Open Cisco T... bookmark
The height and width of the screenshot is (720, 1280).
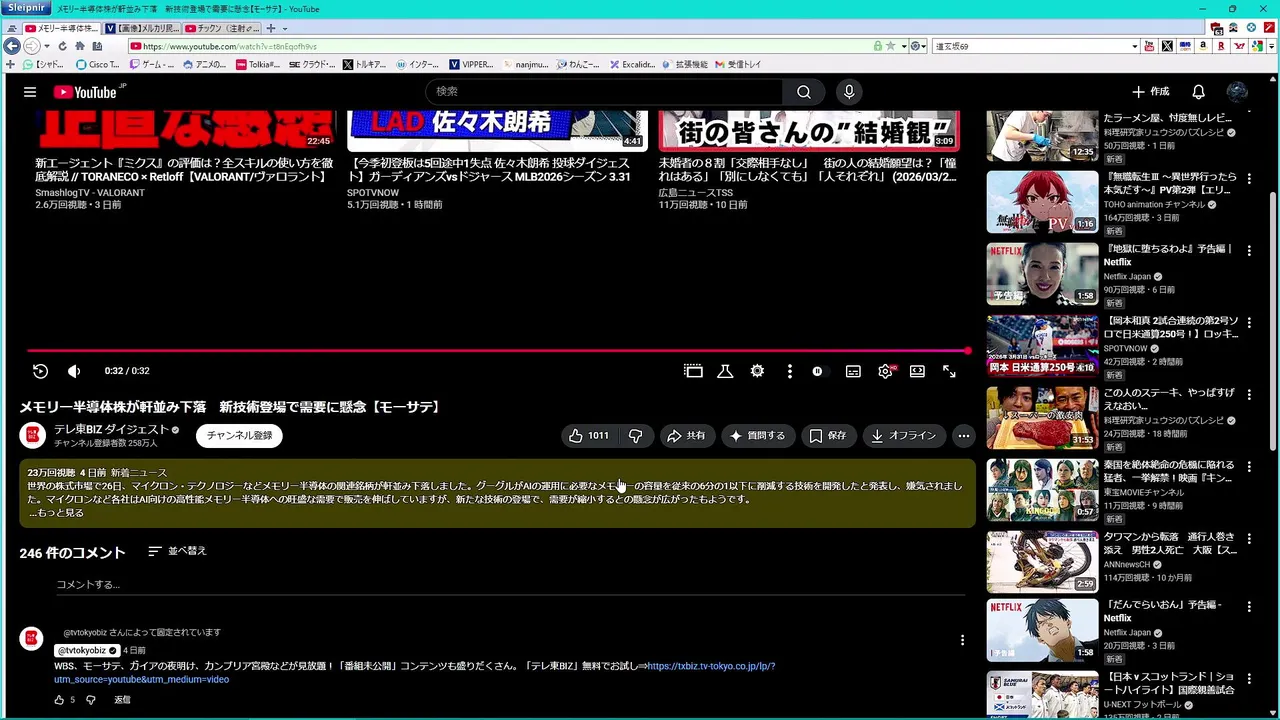pos(97,64)
